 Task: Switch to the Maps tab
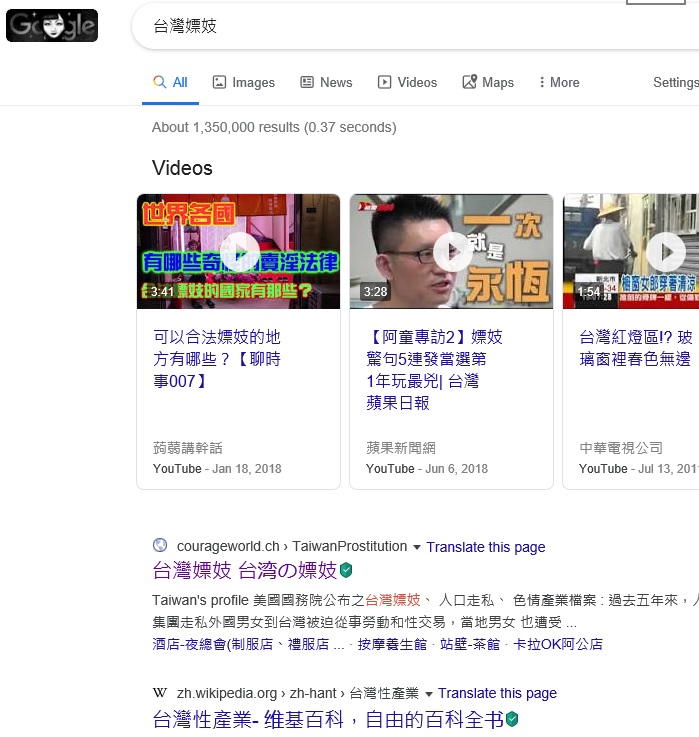(488, 83)
